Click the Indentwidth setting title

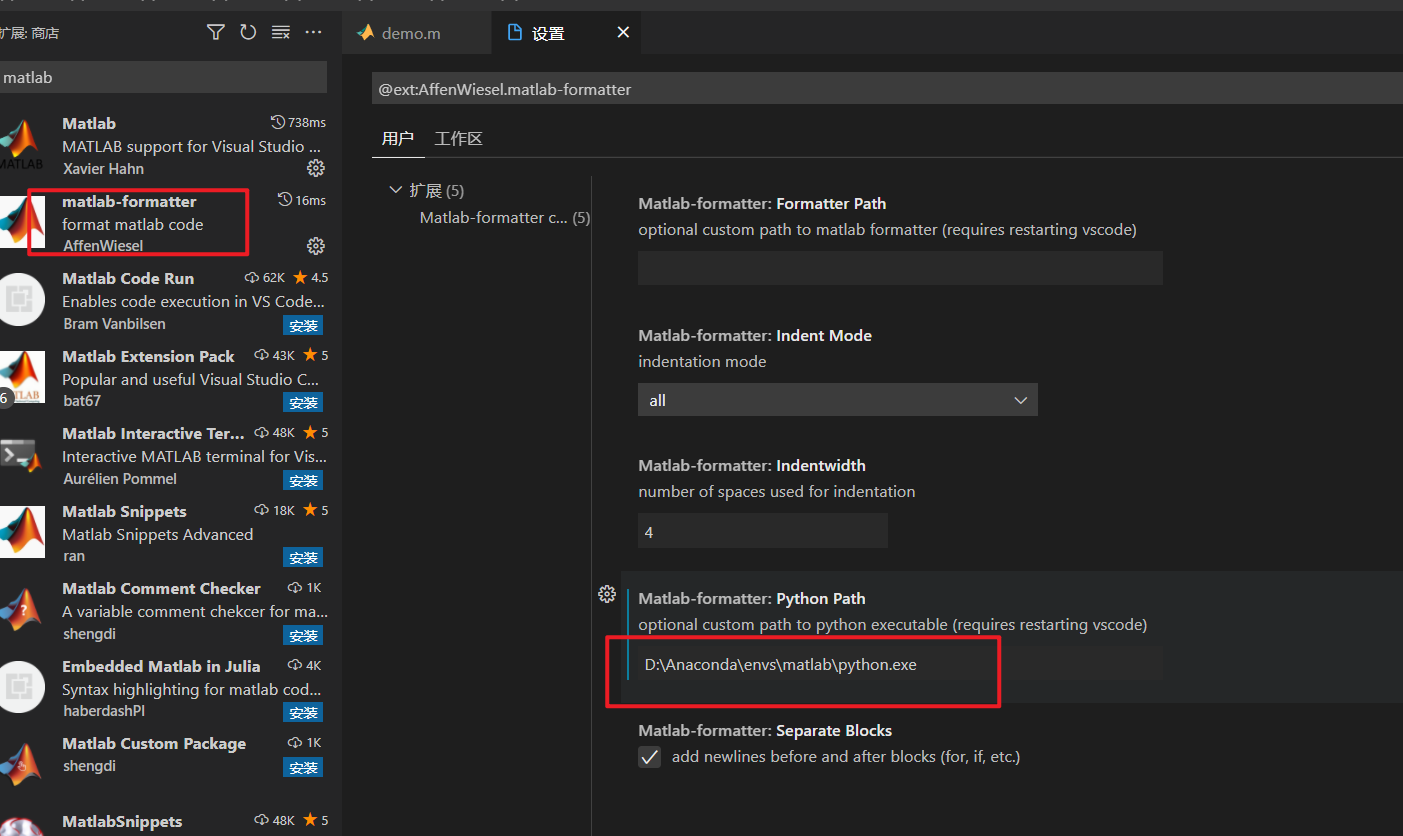point(752,465)
